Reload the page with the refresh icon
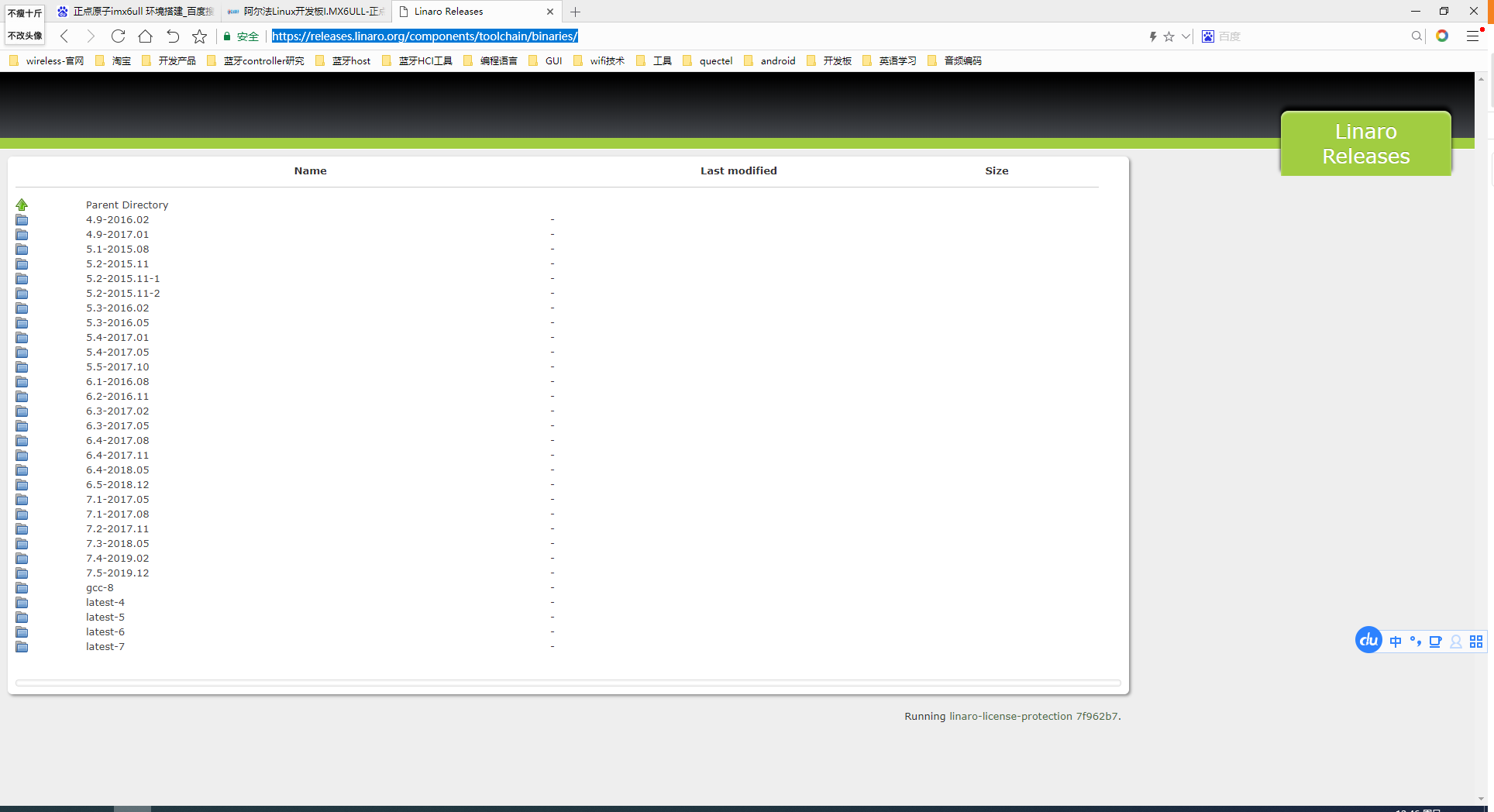The height and width of the screenshot is (812, 1494). tap(118, 36)
